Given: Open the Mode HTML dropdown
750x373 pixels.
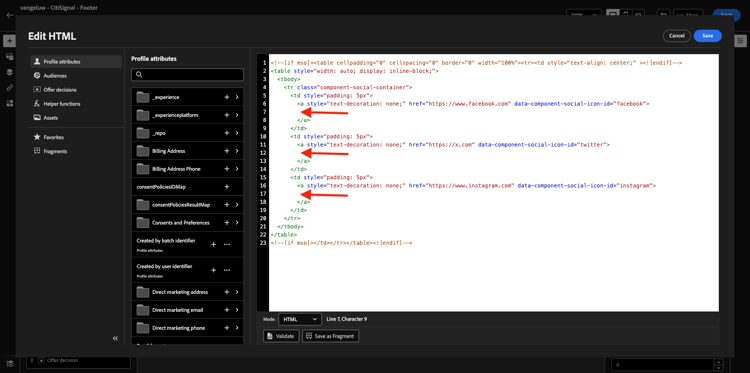Looking at the screenshot, I should coord(299,319).
